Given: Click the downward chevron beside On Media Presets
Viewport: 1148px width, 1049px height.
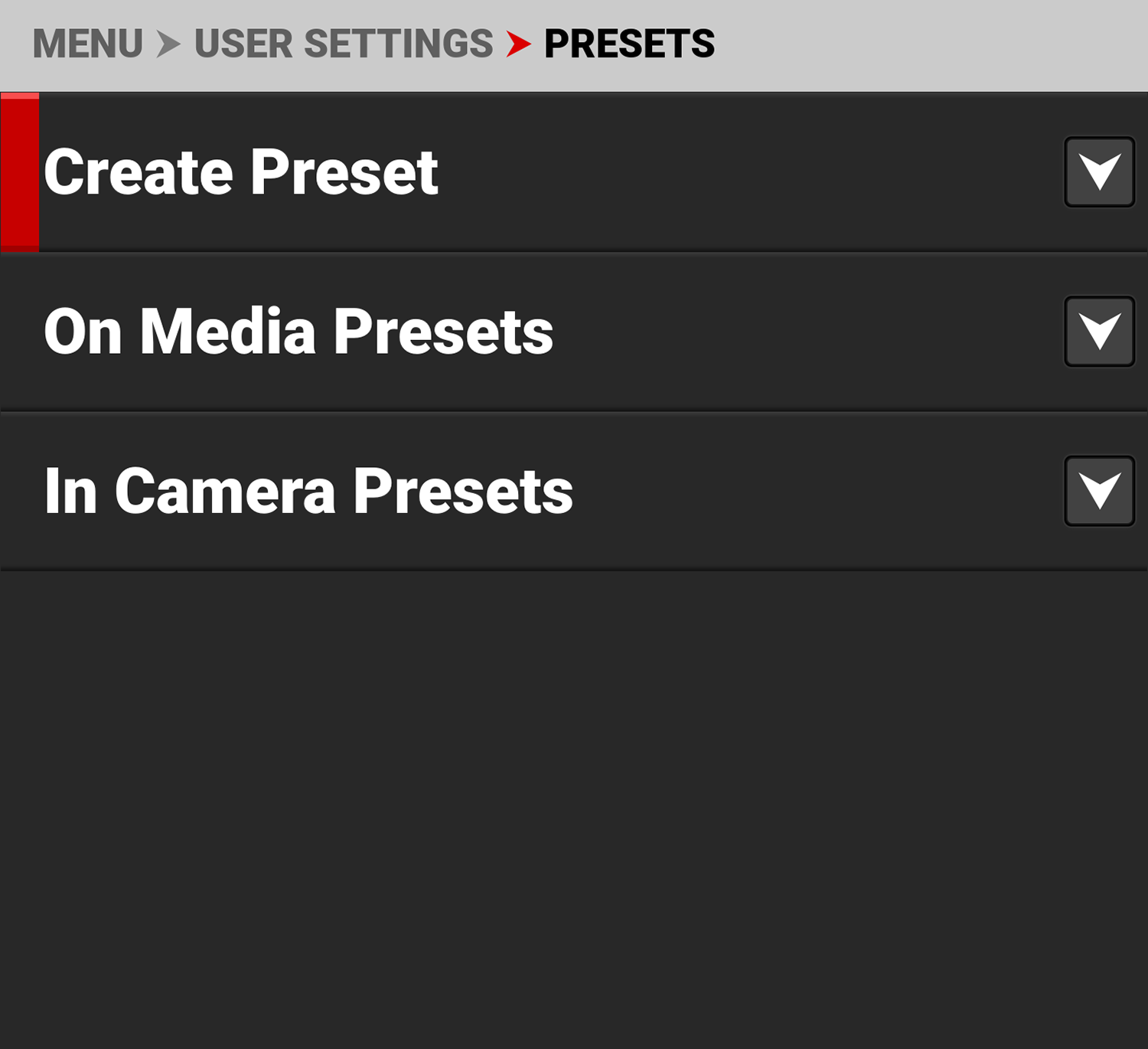Looking at the screenshot, I should [x=1098, y=332].
